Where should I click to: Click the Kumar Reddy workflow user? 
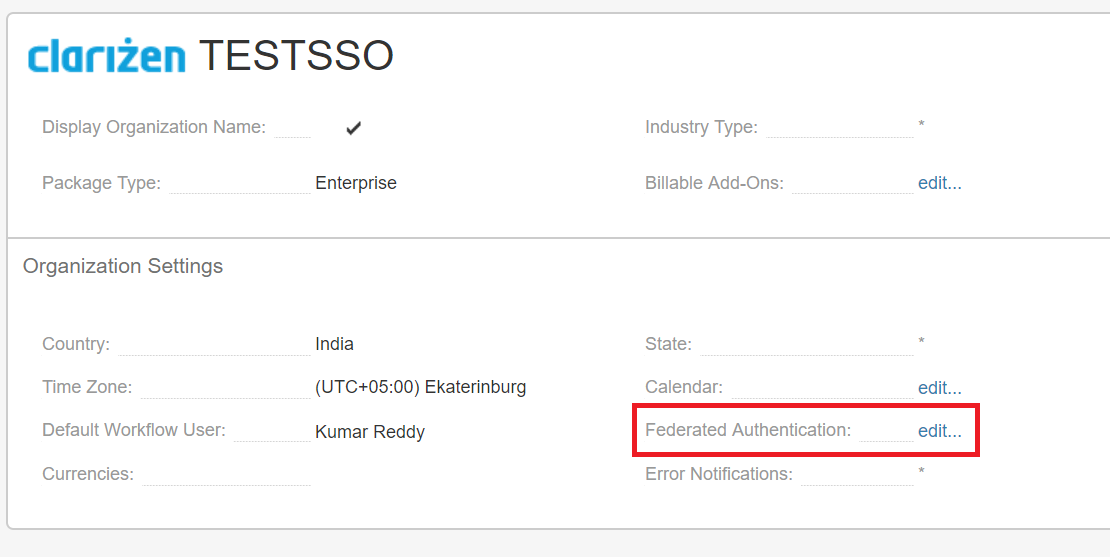point(369,432)
